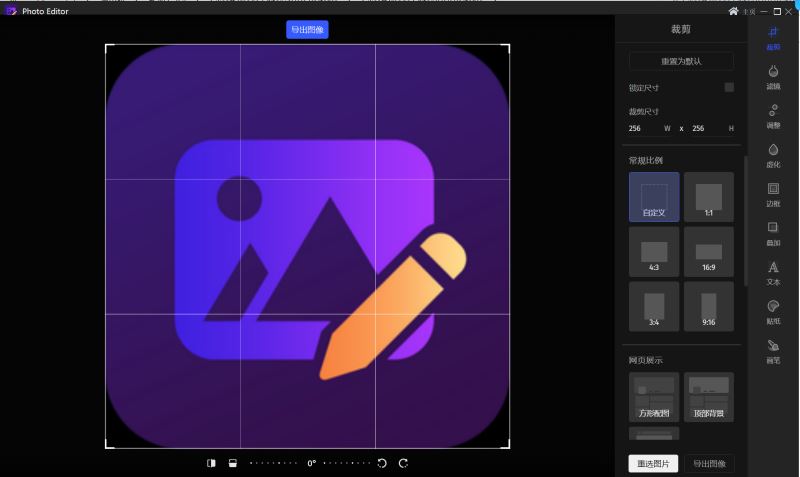Rotate image counterclockwise
The height and width of the screenshot is (477, 800).
382,463
